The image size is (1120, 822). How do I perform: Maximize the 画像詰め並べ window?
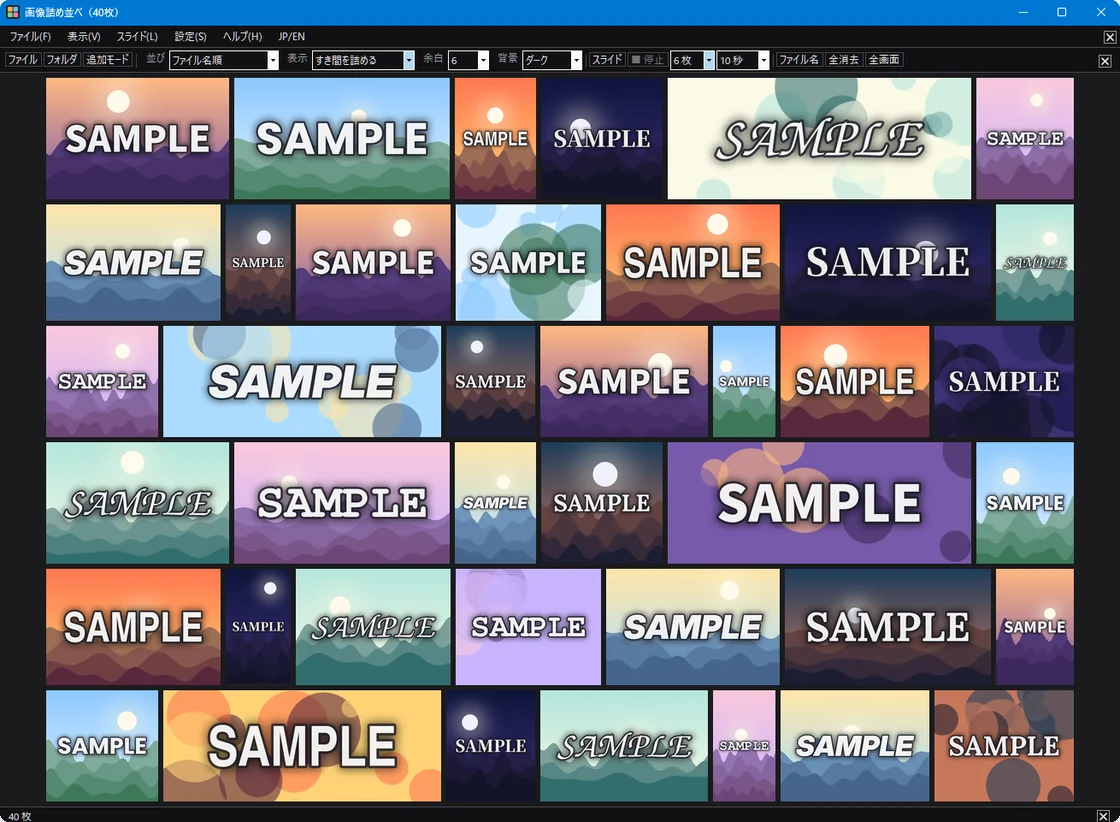click(1062, 12)
